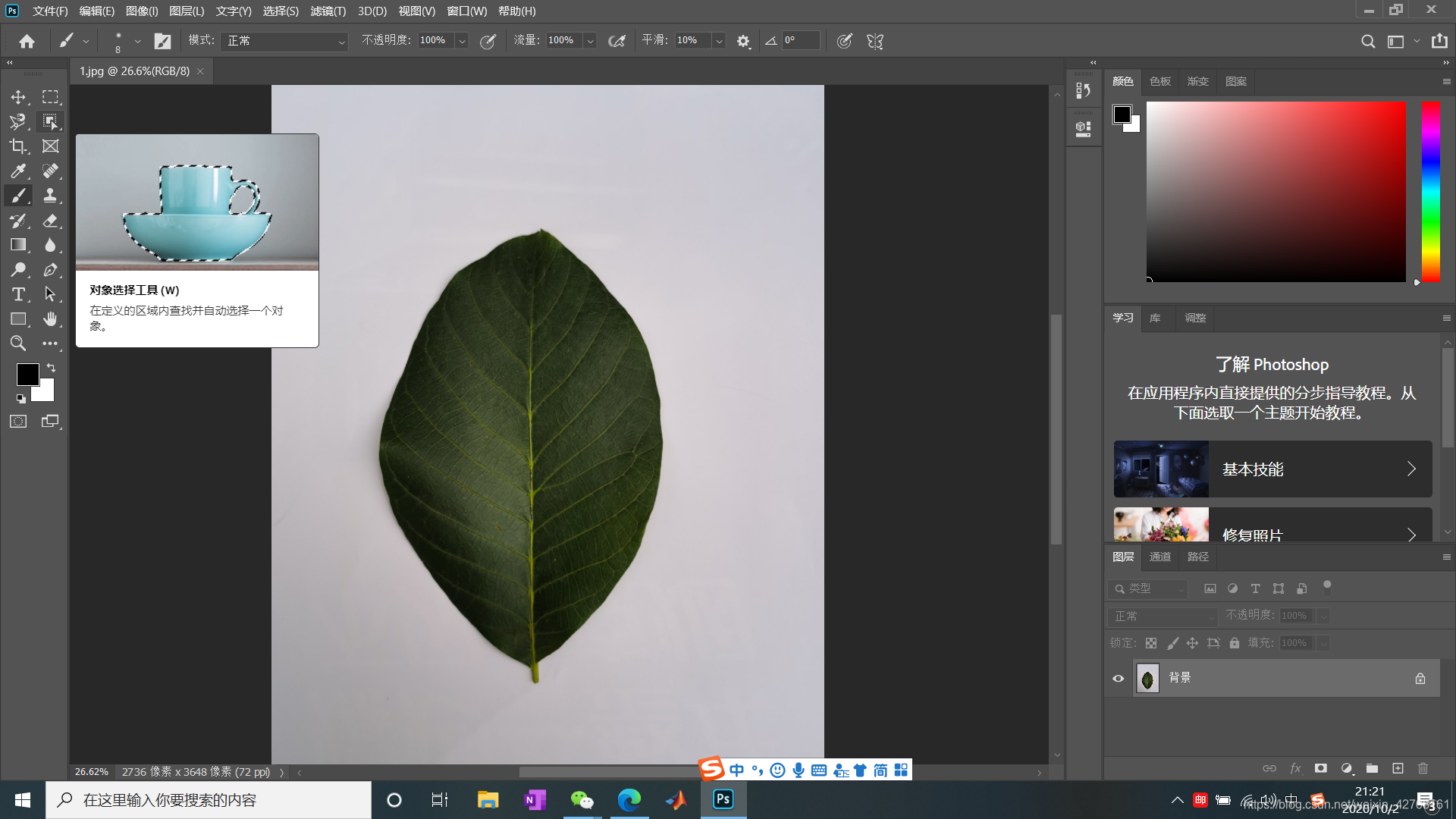
Task: Select the Horizontal Type tool
Action: [x=18, y=294]
